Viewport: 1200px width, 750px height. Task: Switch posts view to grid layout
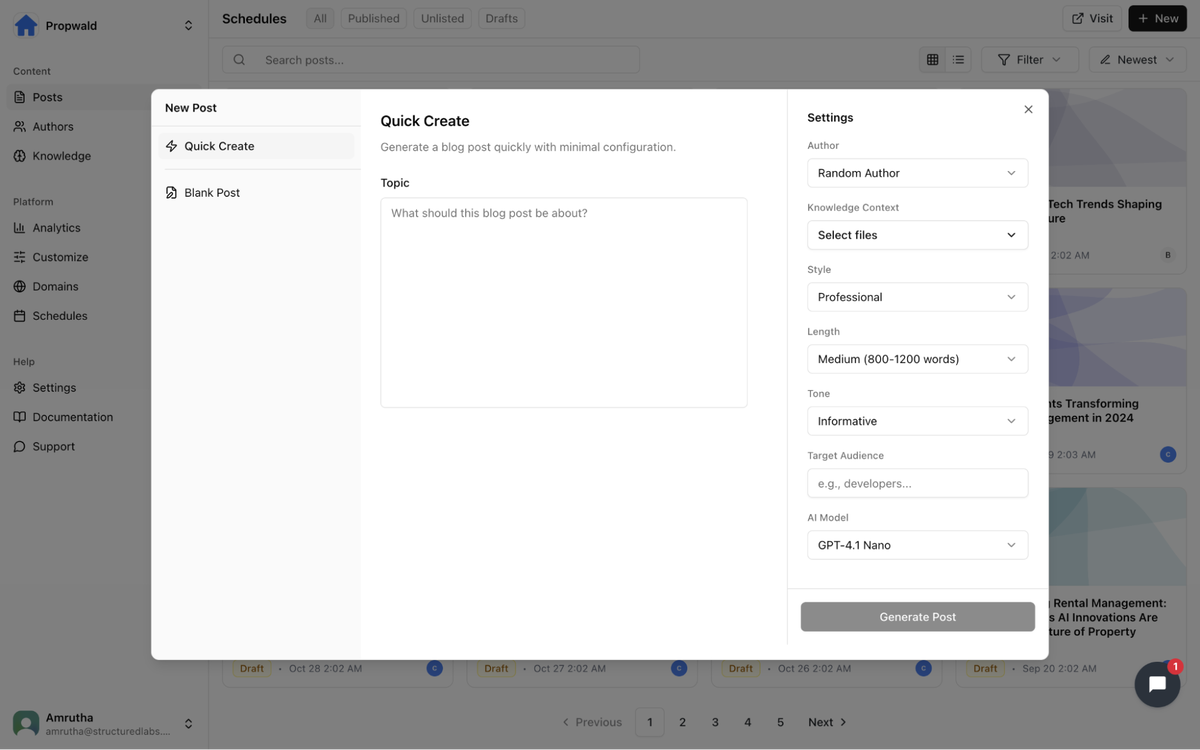point(930,59)
